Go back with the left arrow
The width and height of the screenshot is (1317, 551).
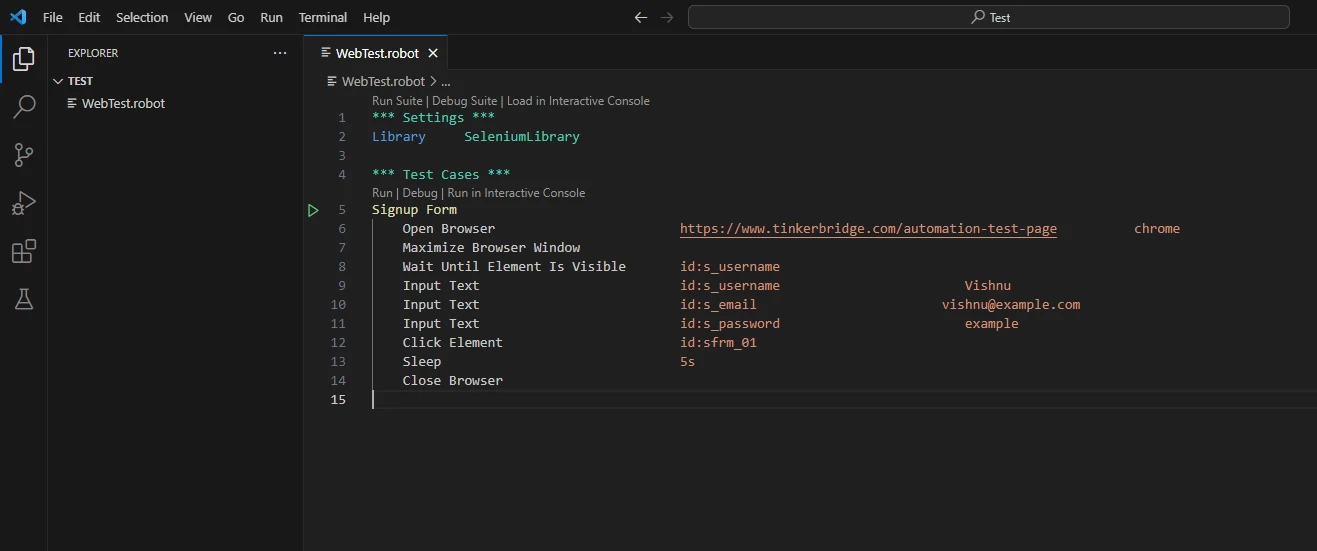tap(642, 17)
